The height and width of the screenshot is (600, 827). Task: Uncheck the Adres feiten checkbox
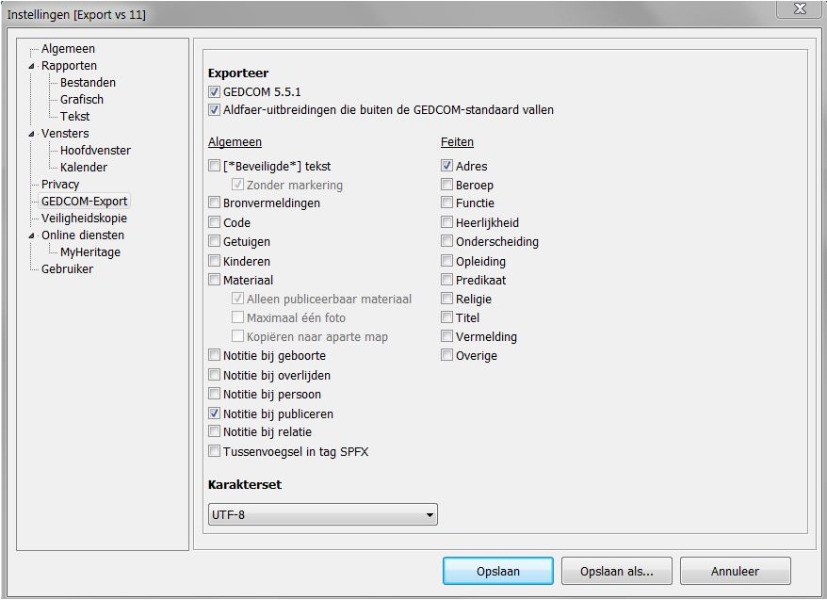(446, 166)
